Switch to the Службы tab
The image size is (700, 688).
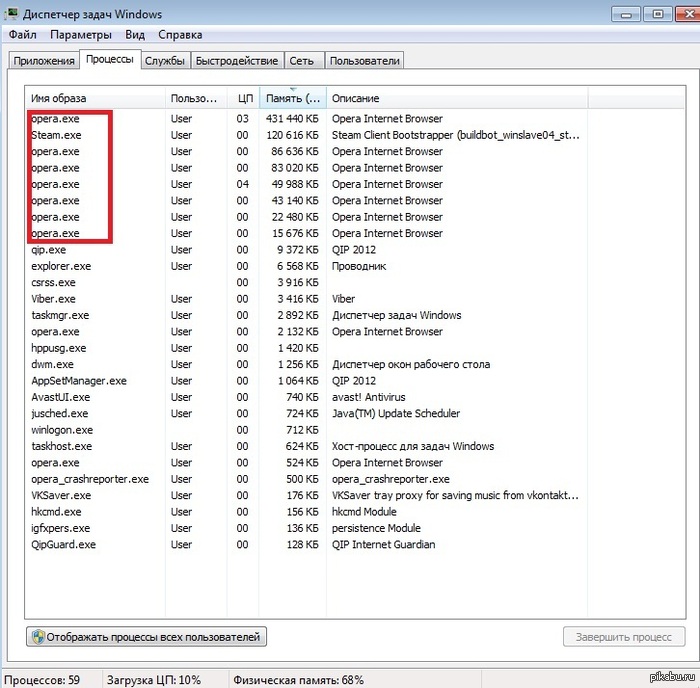(x=164, y=61)
